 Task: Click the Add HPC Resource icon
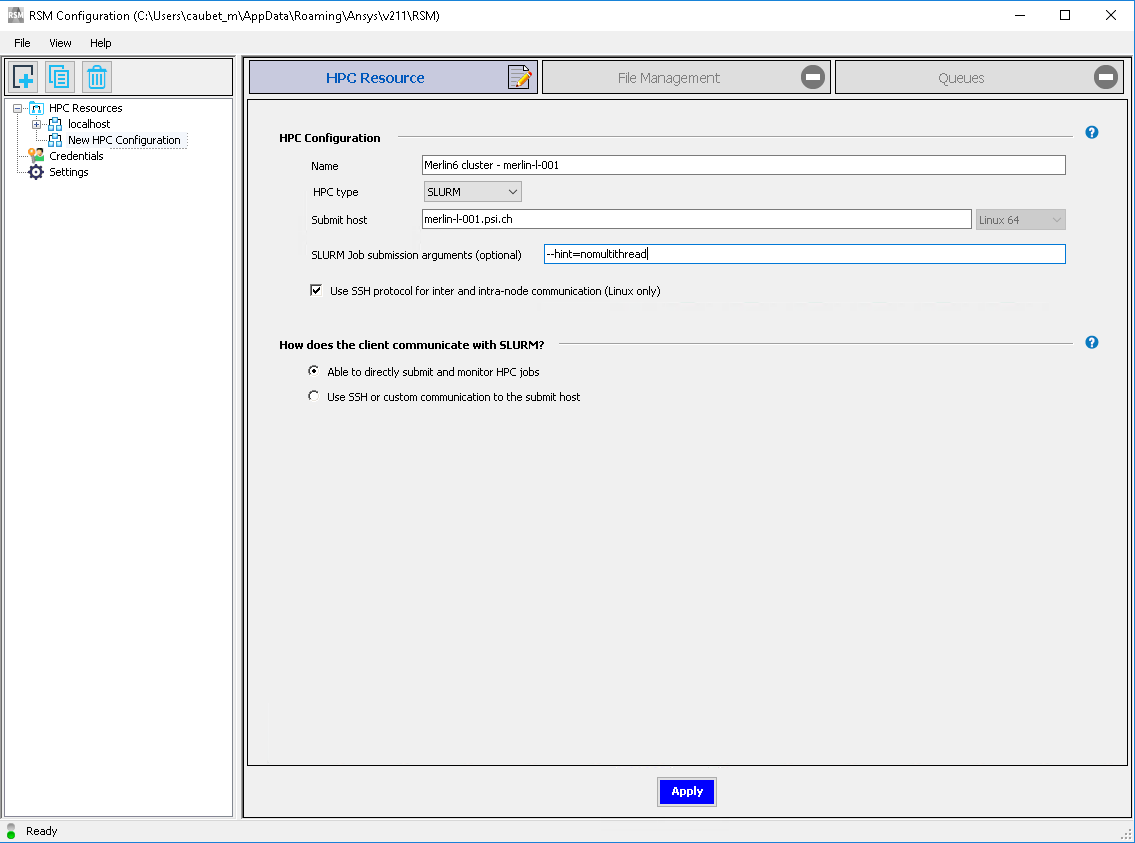(x=23, y=77)
